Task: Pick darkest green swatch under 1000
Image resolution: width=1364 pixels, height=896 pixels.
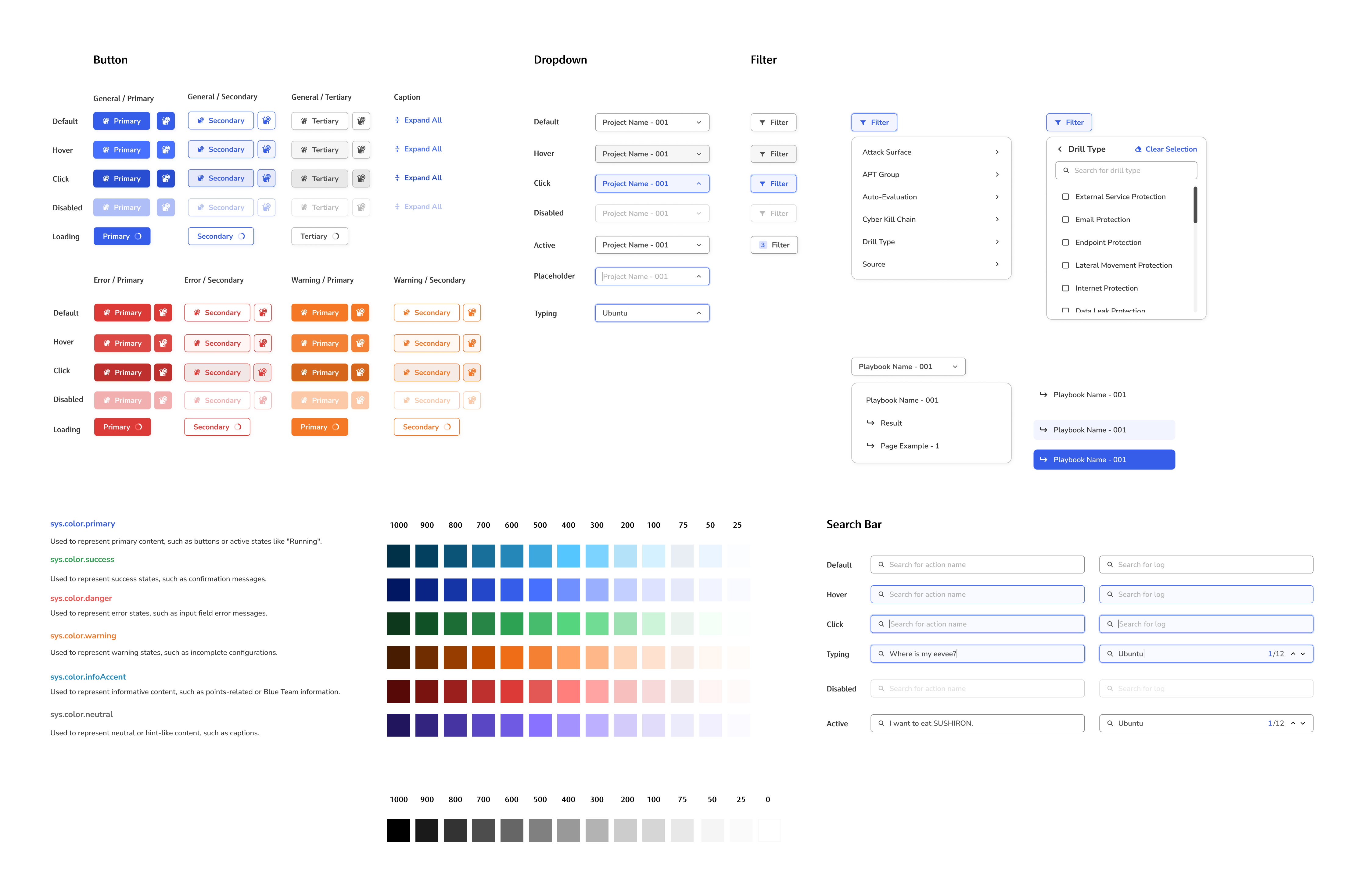Action: click(398, 624)
